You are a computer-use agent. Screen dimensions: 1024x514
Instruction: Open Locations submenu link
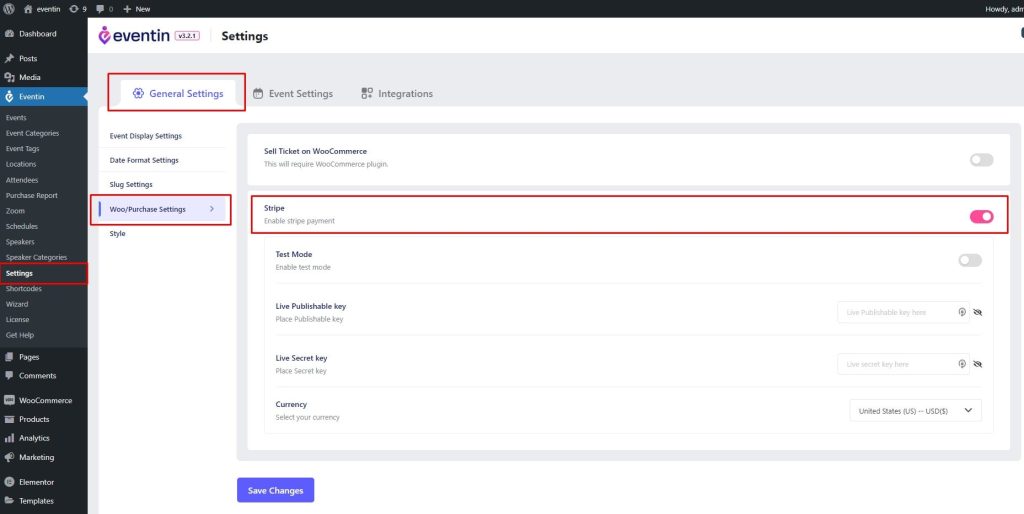click(21, 164)
